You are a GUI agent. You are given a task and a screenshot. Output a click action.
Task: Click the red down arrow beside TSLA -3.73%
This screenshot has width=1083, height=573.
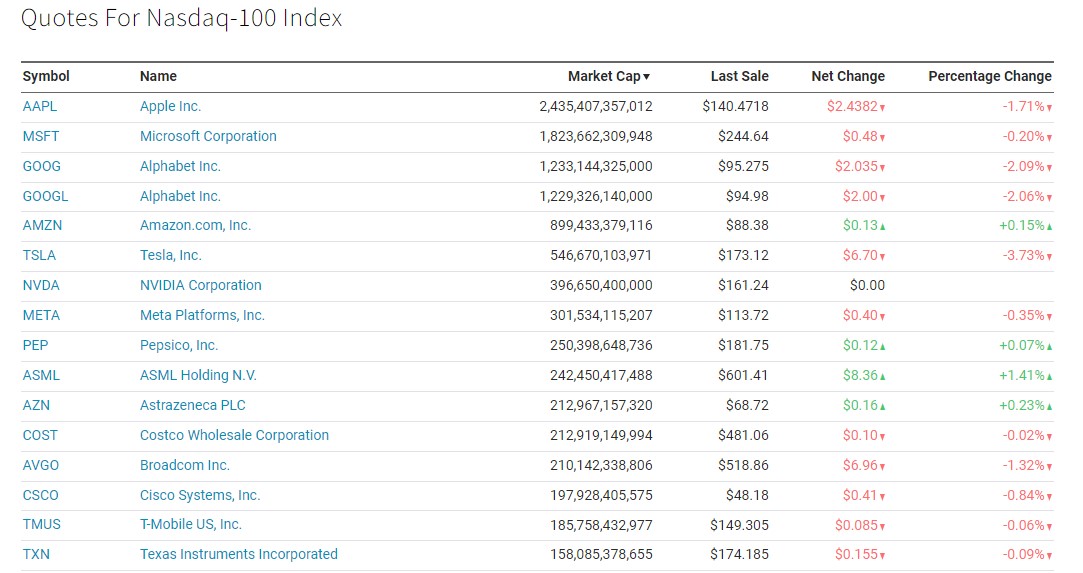[x=1049, y=257]
